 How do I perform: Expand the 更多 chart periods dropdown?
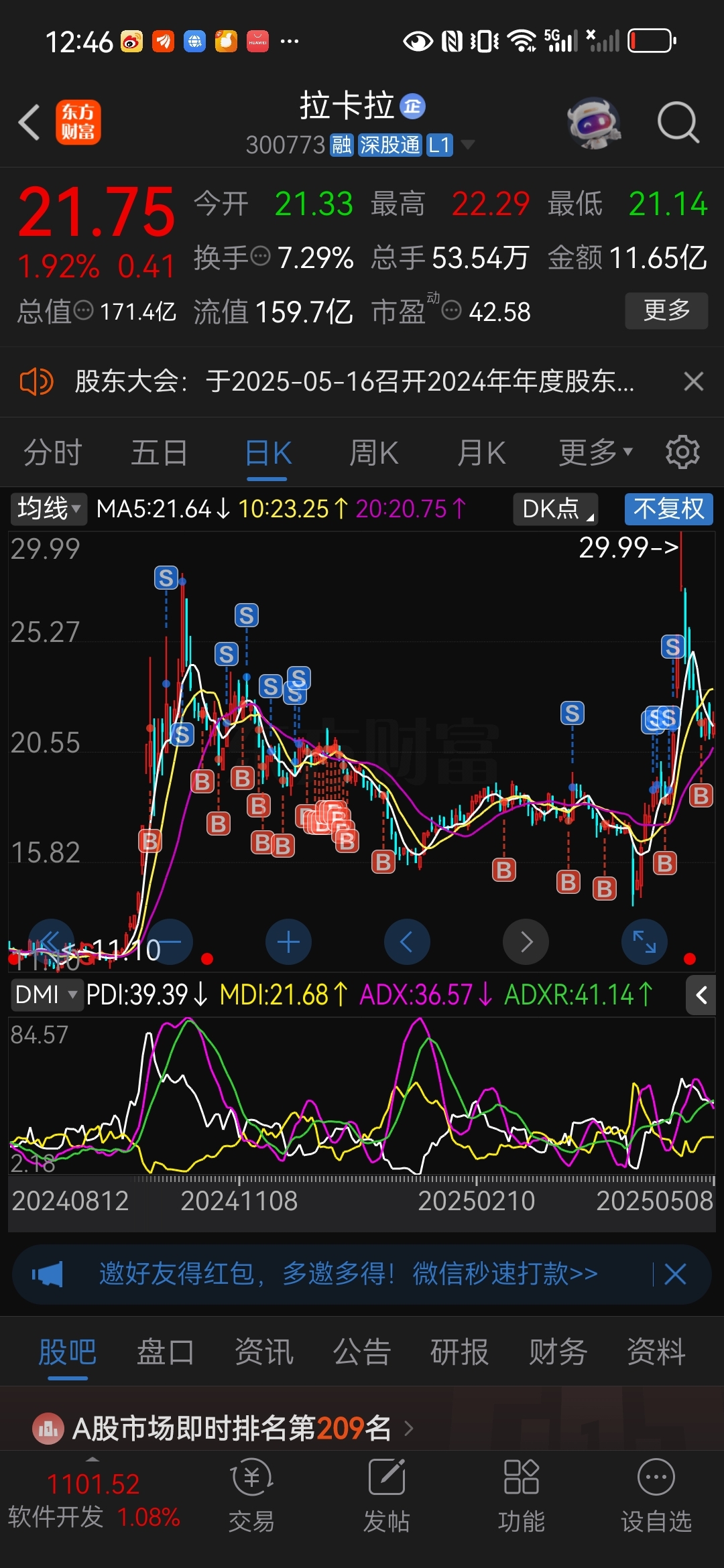click(x=596, y=453)
